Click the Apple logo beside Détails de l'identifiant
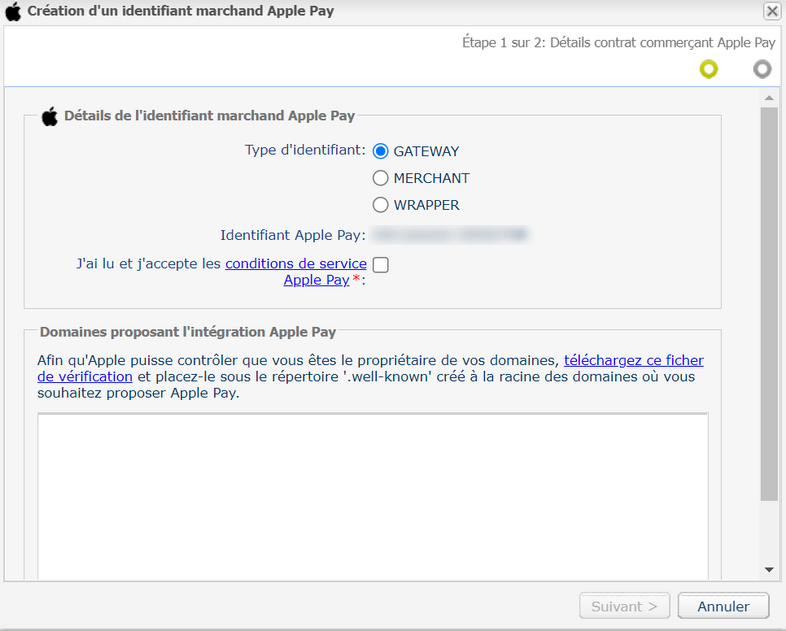The height and width of the screenshot is (631, 786). tap(50, 116)
